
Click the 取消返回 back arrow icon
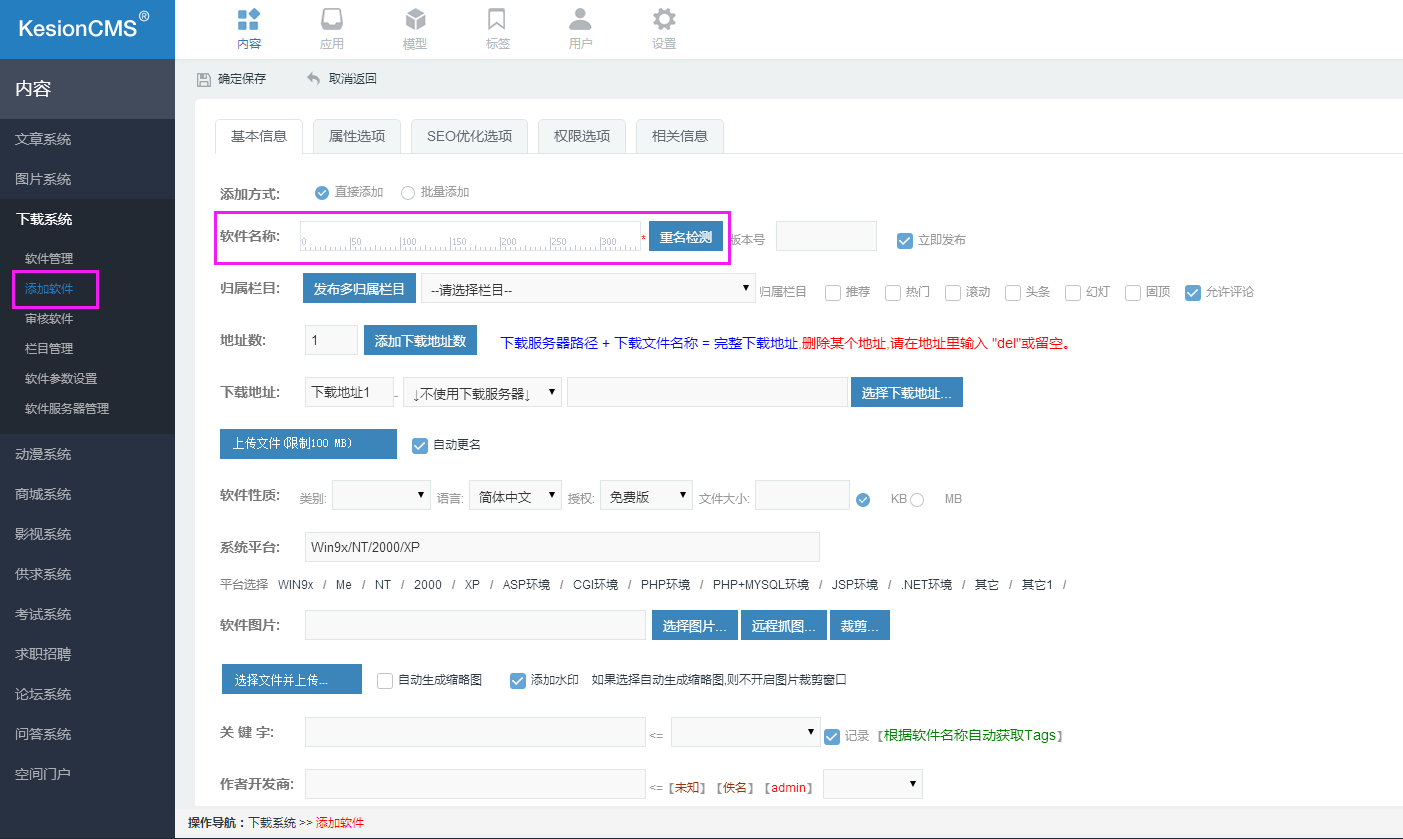point(311,77)
